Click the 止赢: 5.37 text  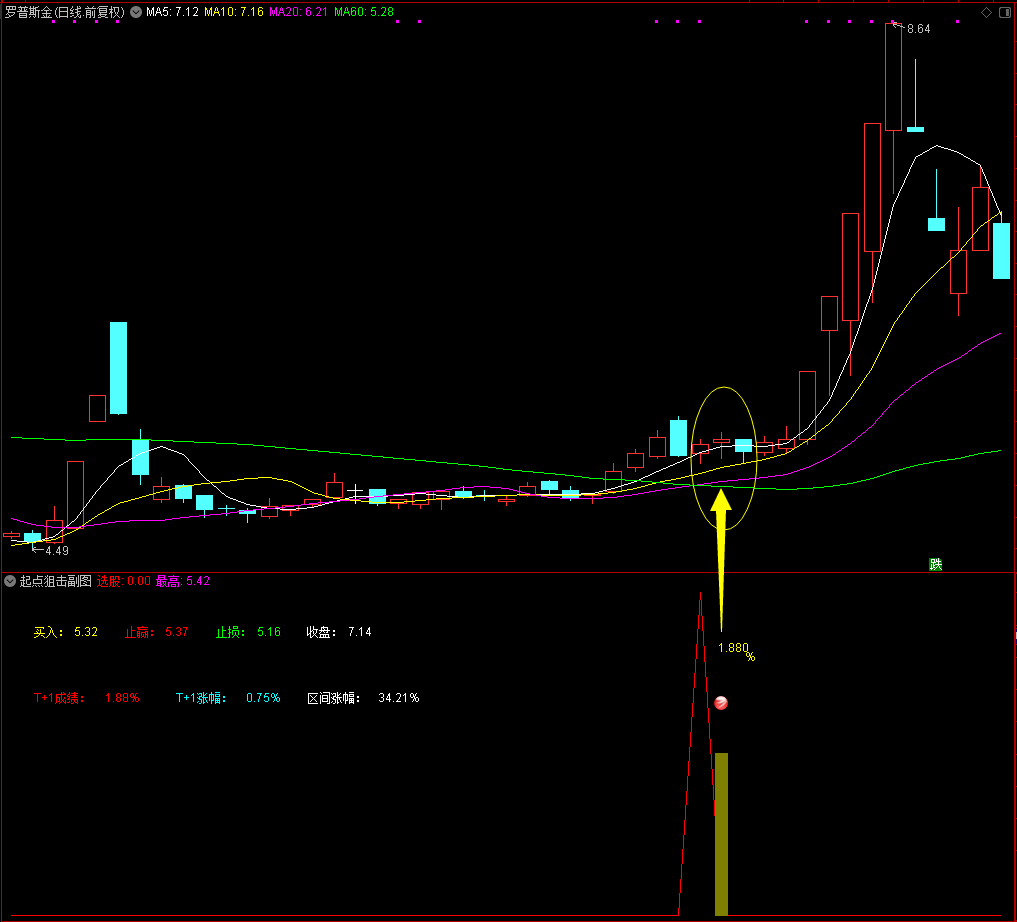(x=156, y=632)
